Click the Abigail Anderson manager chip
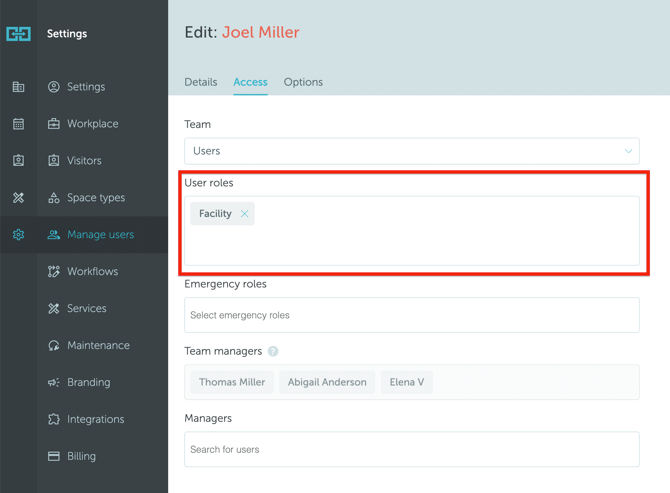The height and width of the screenshot is (493, 670). pyautogui.click(x=327, y=382)
